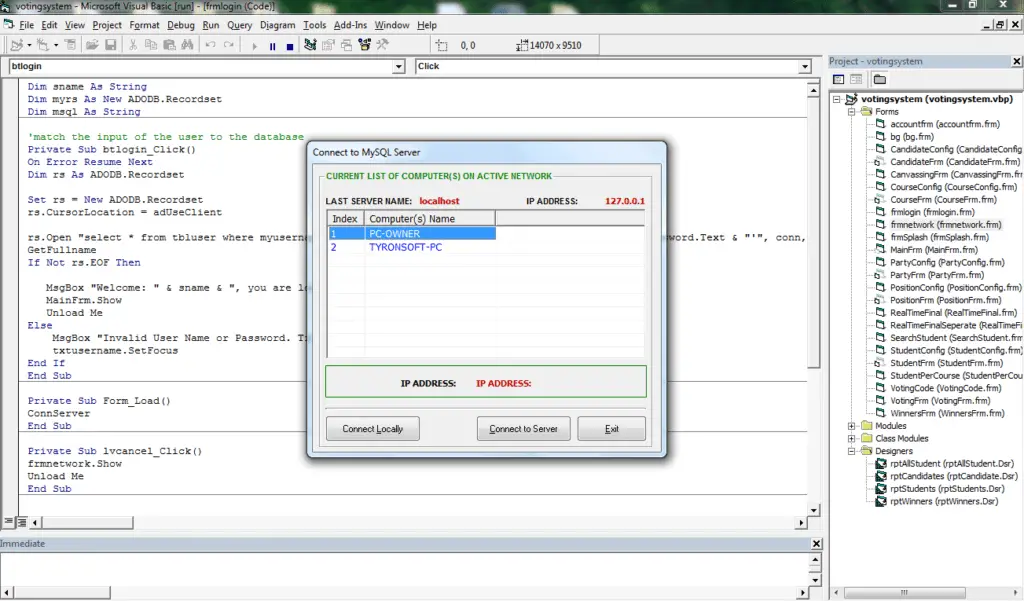
Task: Click View Code in the Project Explorer
Action: [838, 78]
